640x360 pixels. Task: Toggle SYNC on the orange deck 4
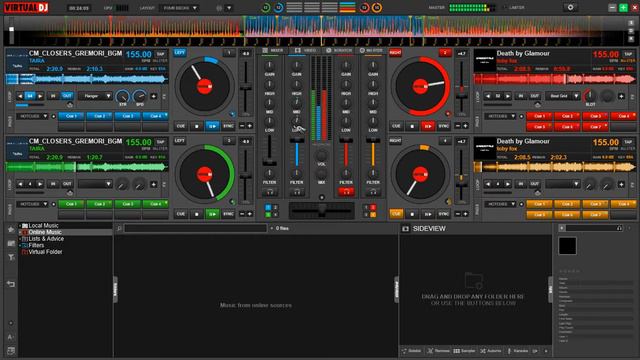coord(443,214)
